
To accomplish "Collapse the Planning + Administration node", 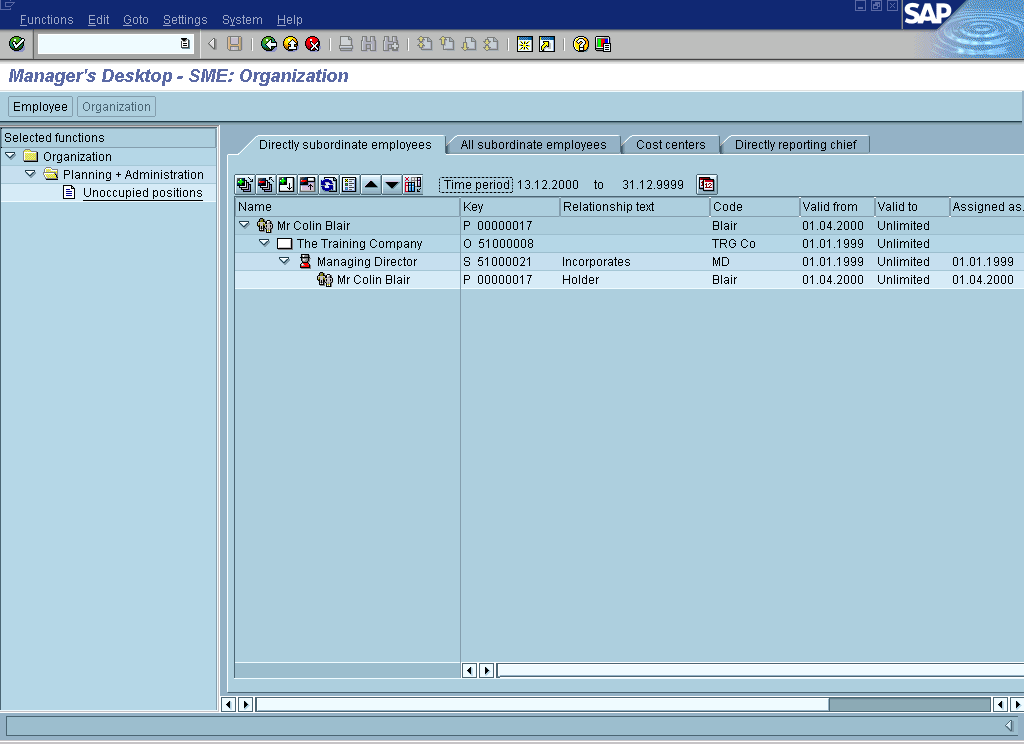I will 30,174.
